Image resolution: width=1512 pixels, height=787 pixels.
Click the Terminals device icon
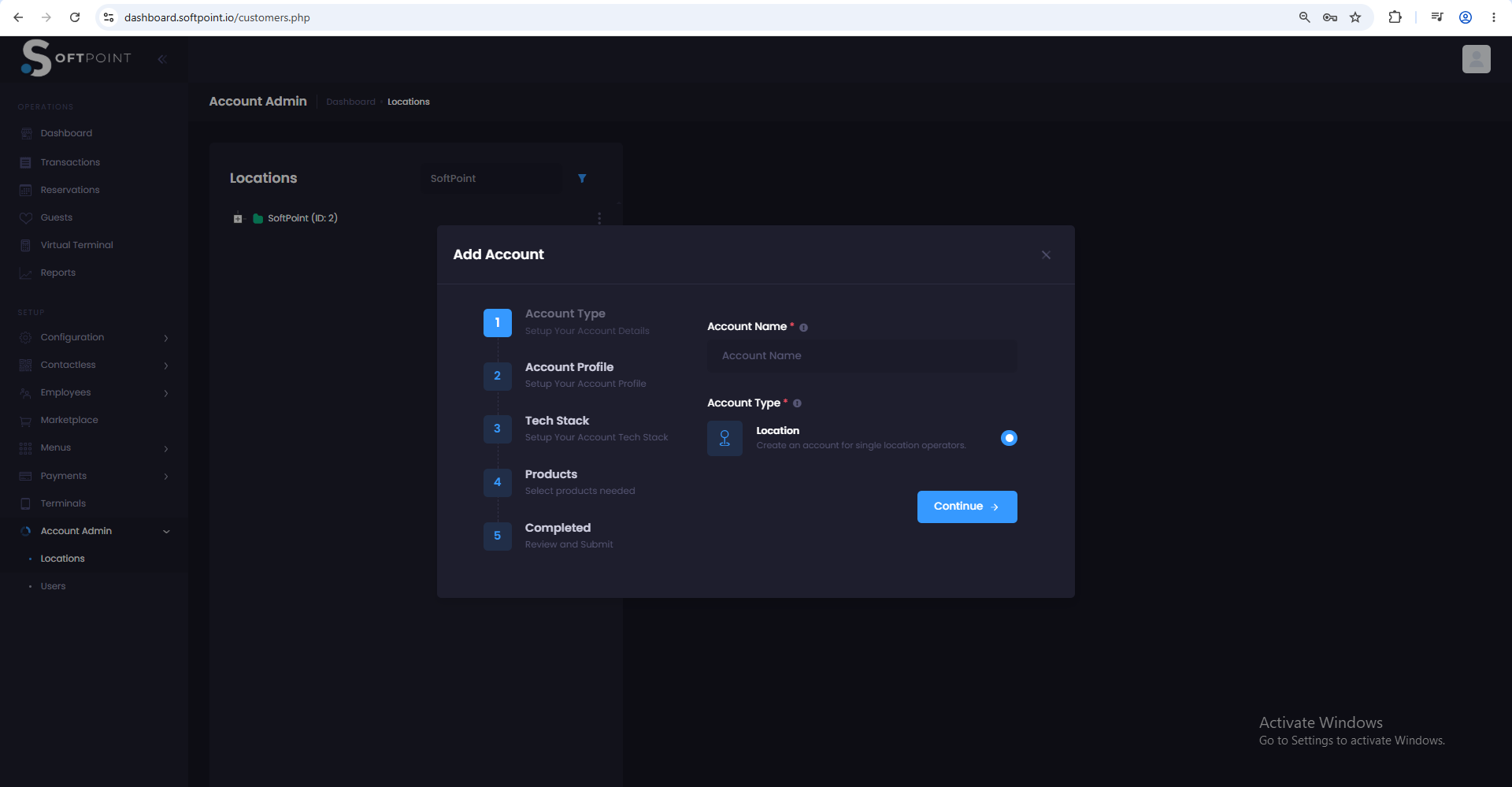coord(25,503)
